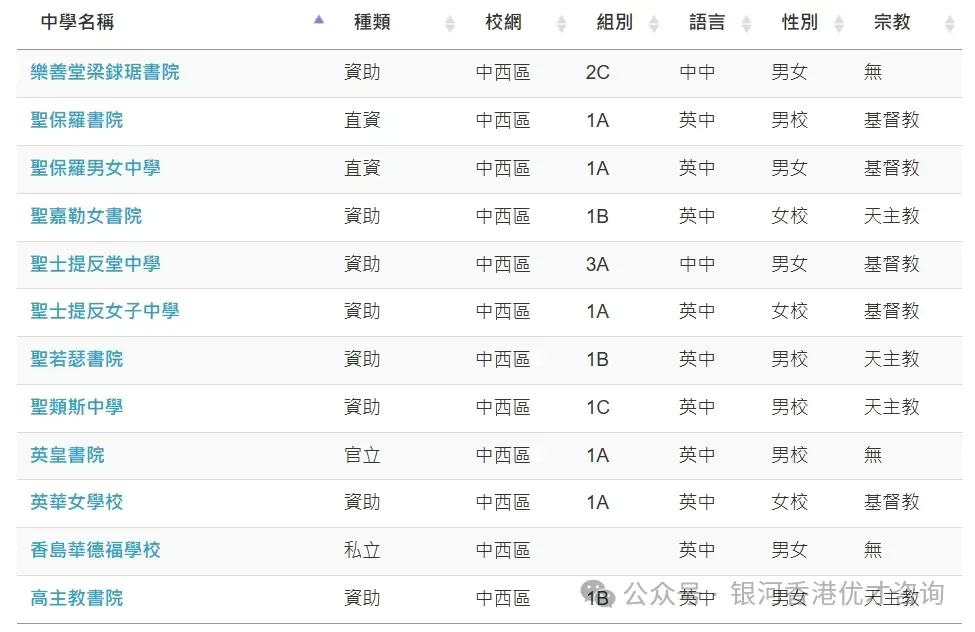Click sort arrow icon beside 中學名稱 header
The height and width of the screenshot is (632, 975).
click(319, 20)
